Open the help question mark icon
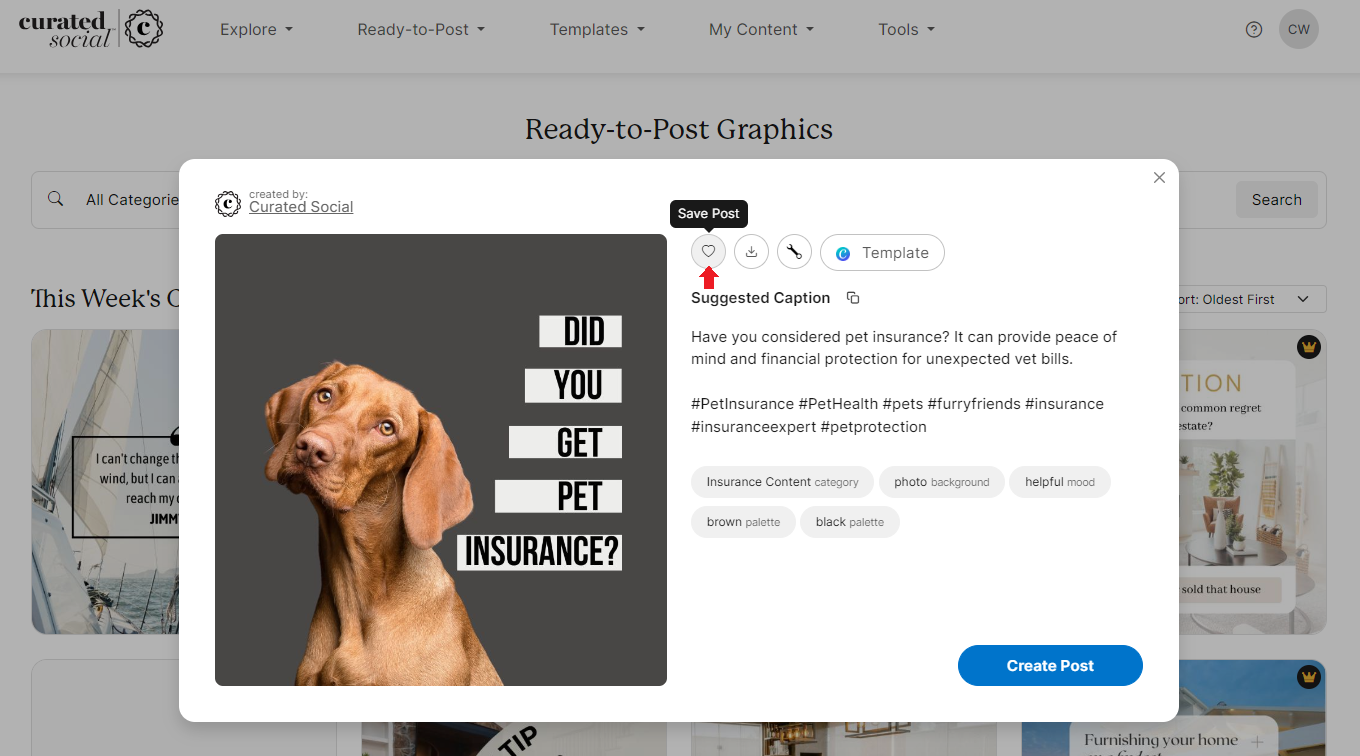The height and width of the screenshot is (756, 1360). click(x=1254, y=29)
